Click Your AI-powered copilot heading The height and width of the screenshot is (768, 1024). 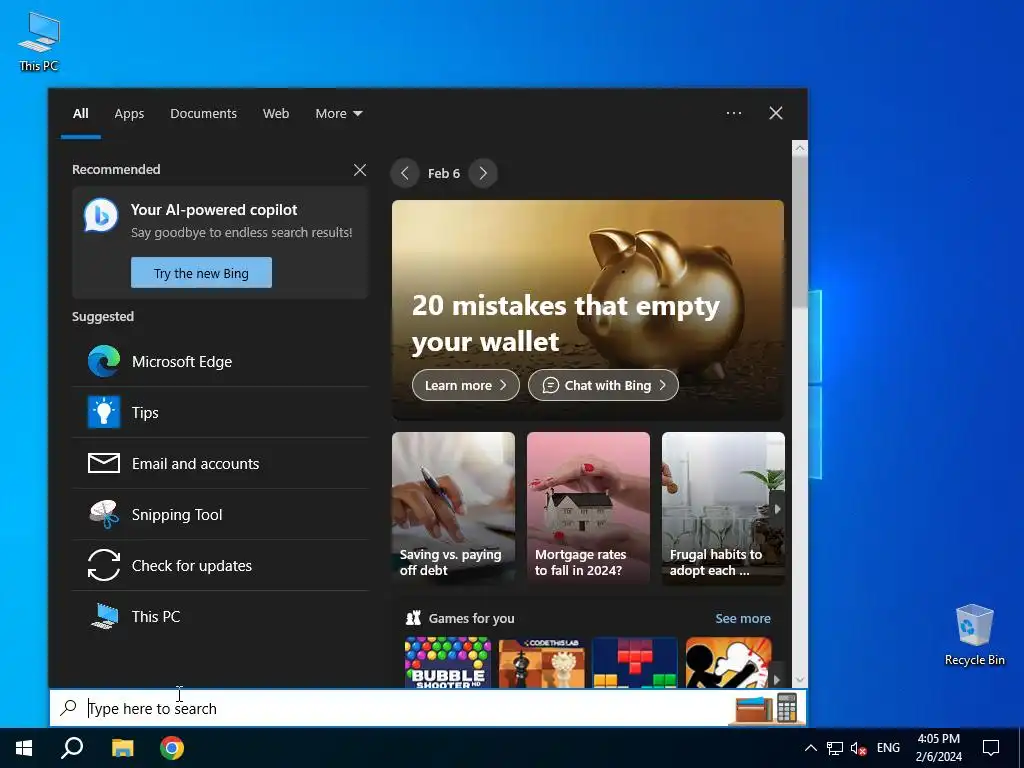(214, 210)
